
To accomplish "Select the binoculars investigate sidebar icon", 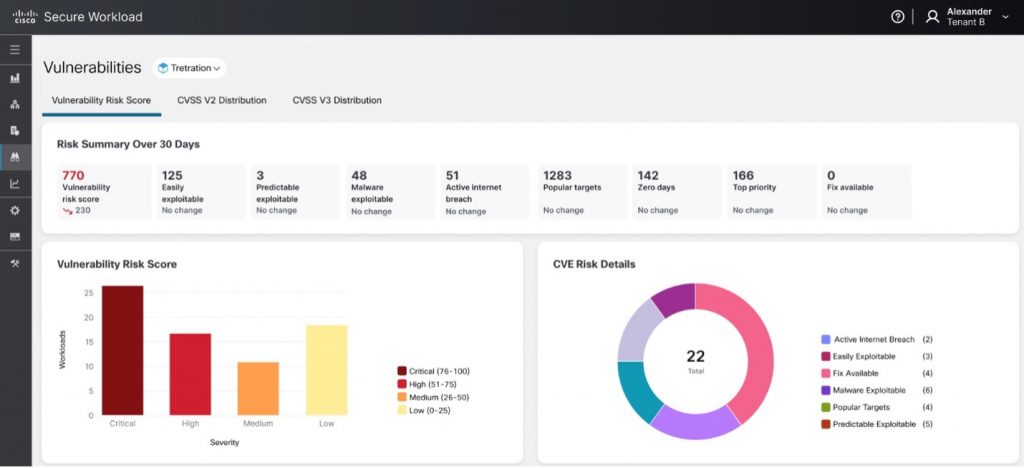I will click(x=15, y=157).
